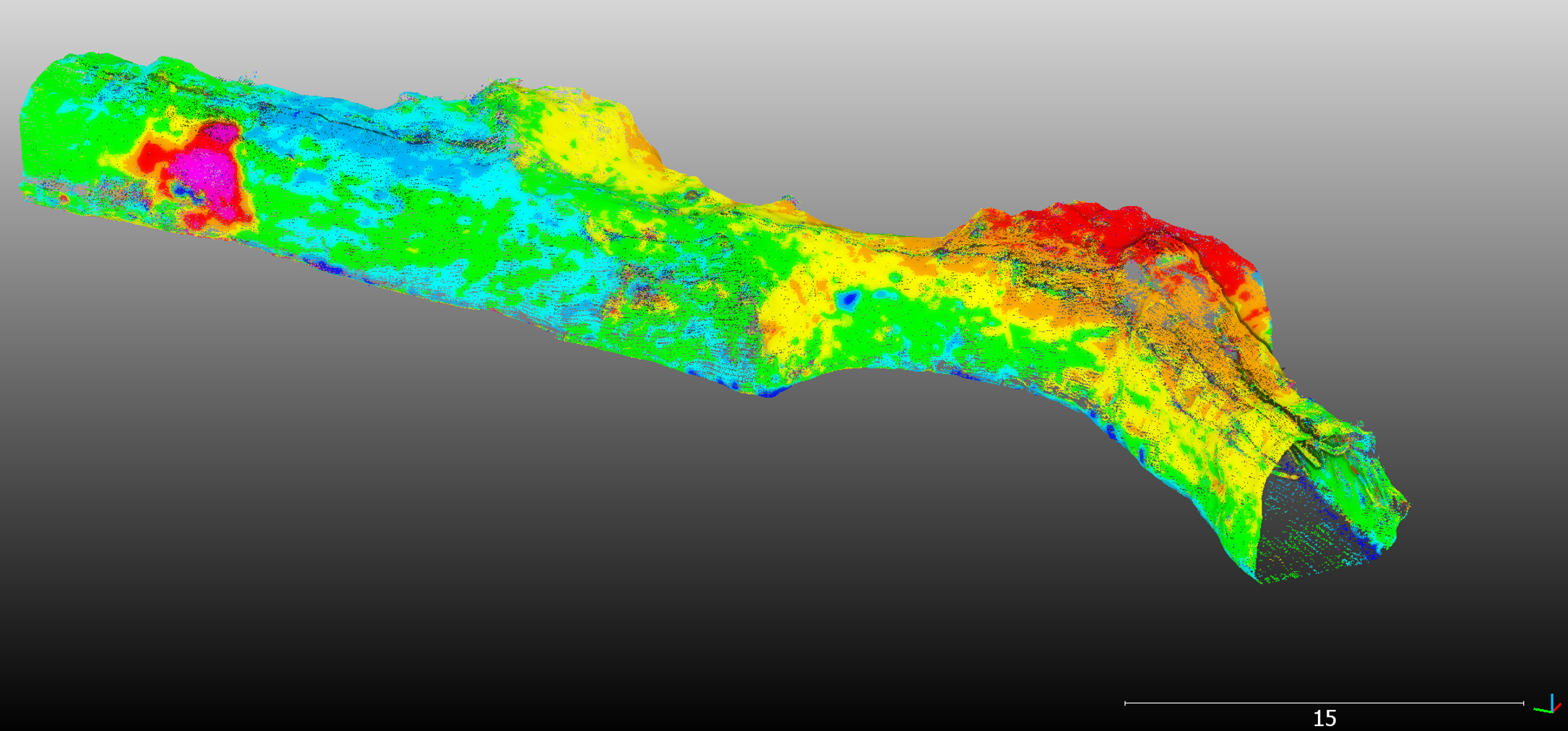Click the white scale bar line
1568x731 pixels.
(1324, 703)
